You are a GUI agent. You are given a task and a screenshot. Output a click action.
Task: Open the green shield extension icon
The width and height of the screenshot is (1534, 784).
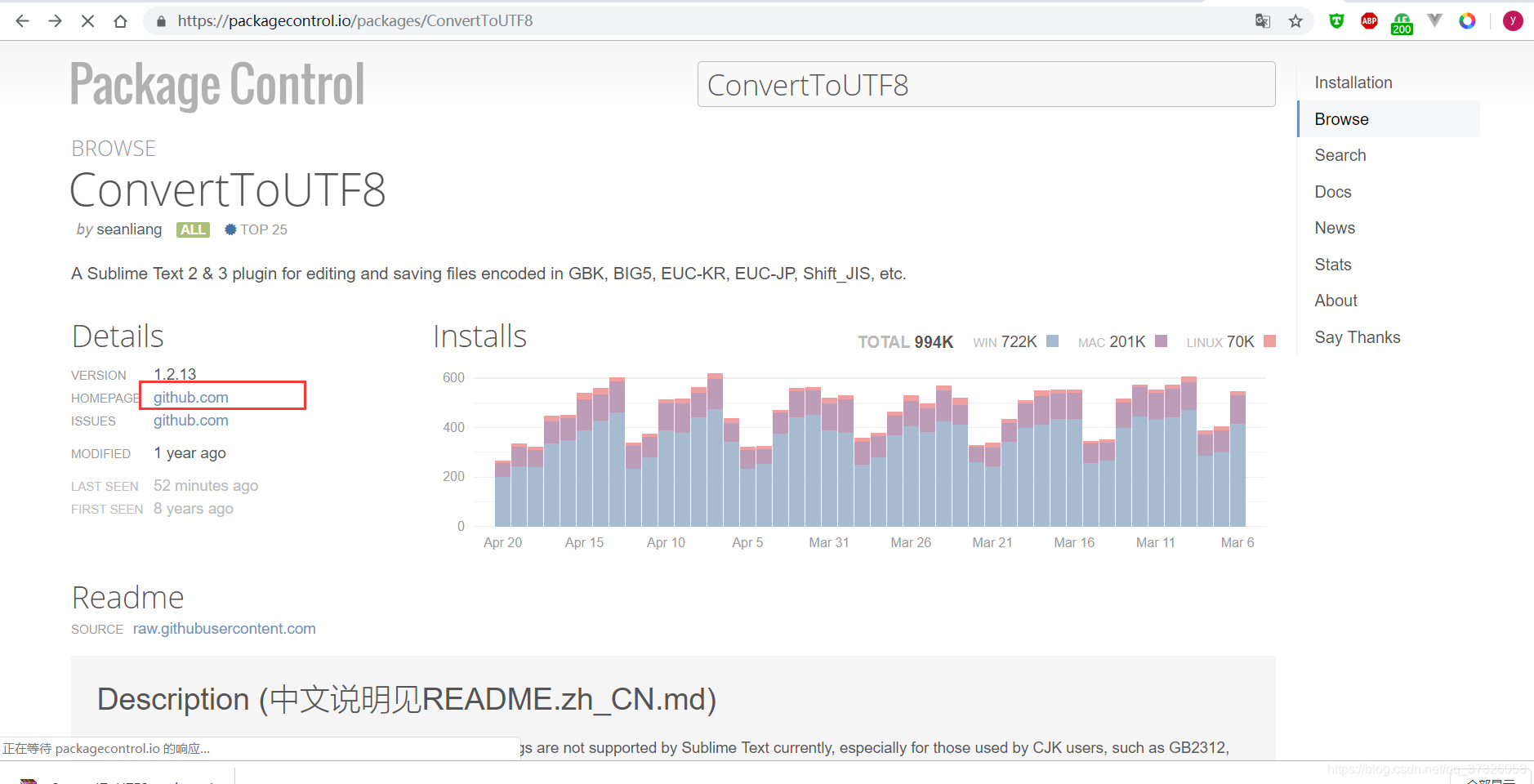[1336, 21]
